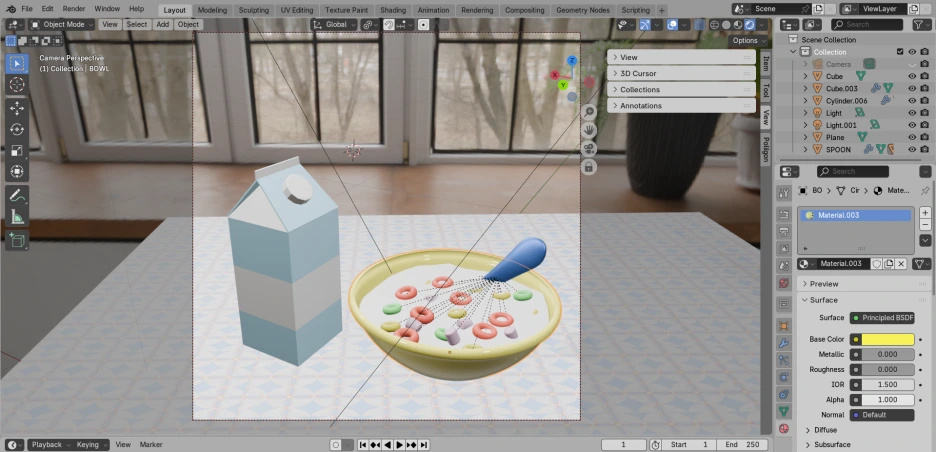
Task: Select the Annotate tool
Action: pyautogui.click(x=17, y=195)
